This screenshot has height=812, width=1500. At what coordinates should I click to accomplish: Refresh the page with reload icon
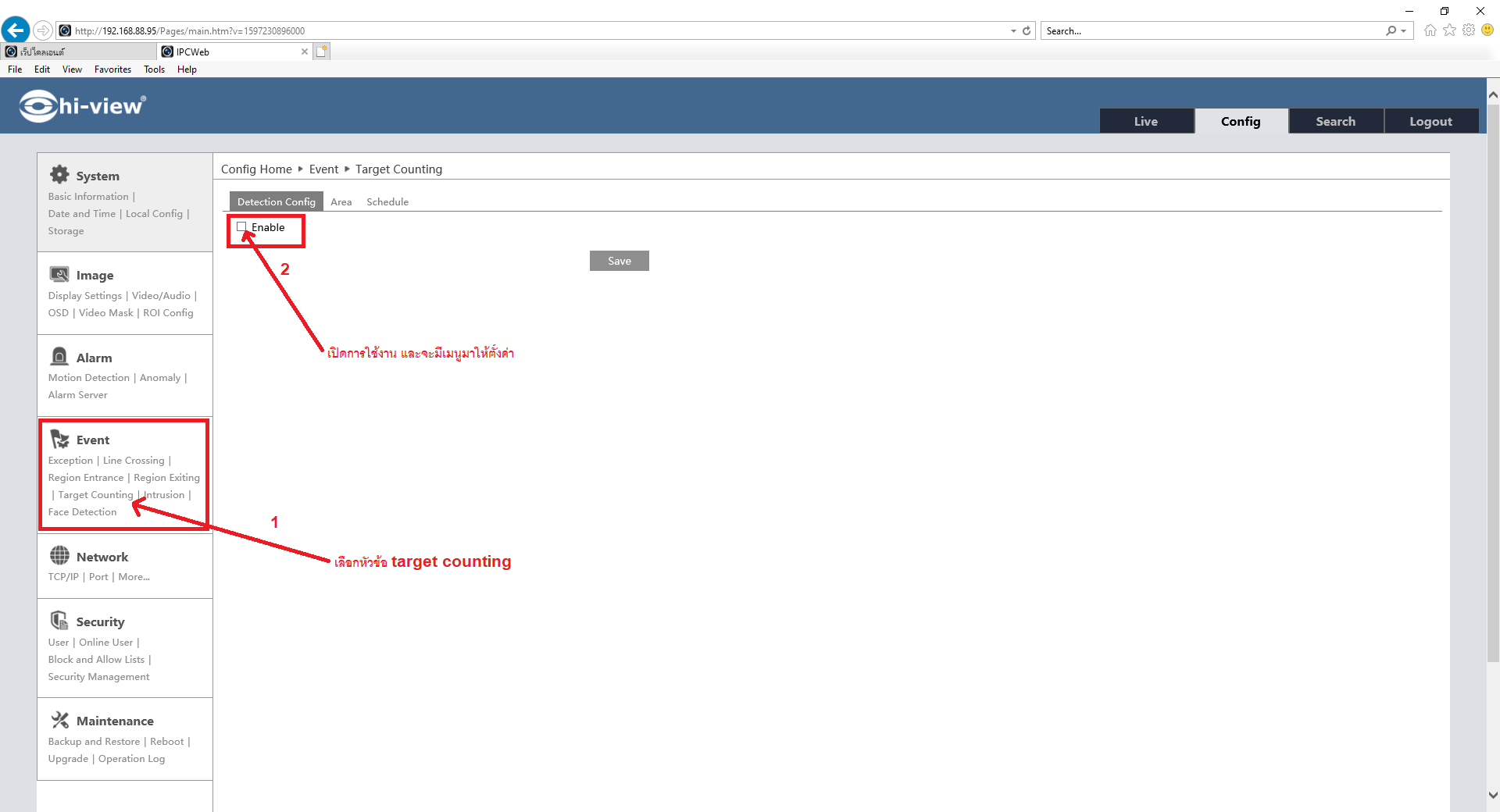click(x=1027, y=31)
